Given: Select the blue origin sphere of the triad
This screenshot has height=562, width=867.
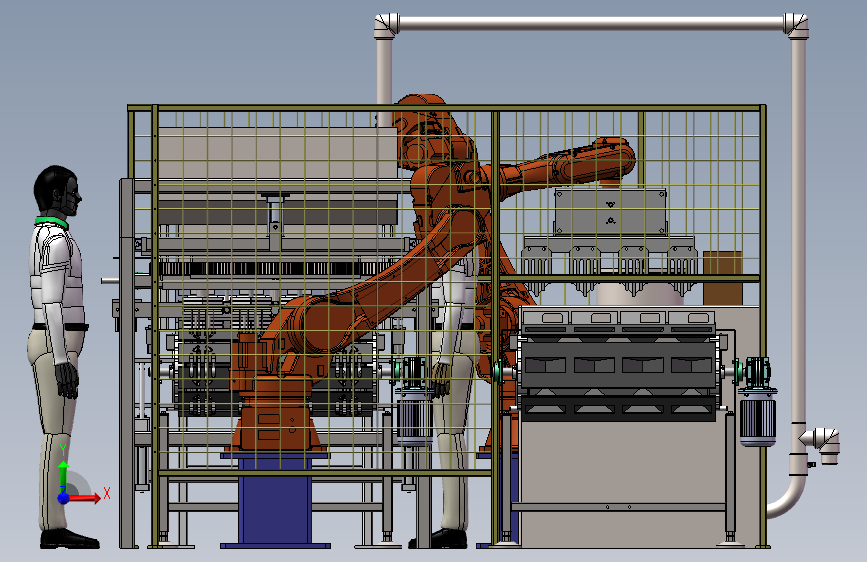Looking at the screenshot, I should [x=64, y=497].
